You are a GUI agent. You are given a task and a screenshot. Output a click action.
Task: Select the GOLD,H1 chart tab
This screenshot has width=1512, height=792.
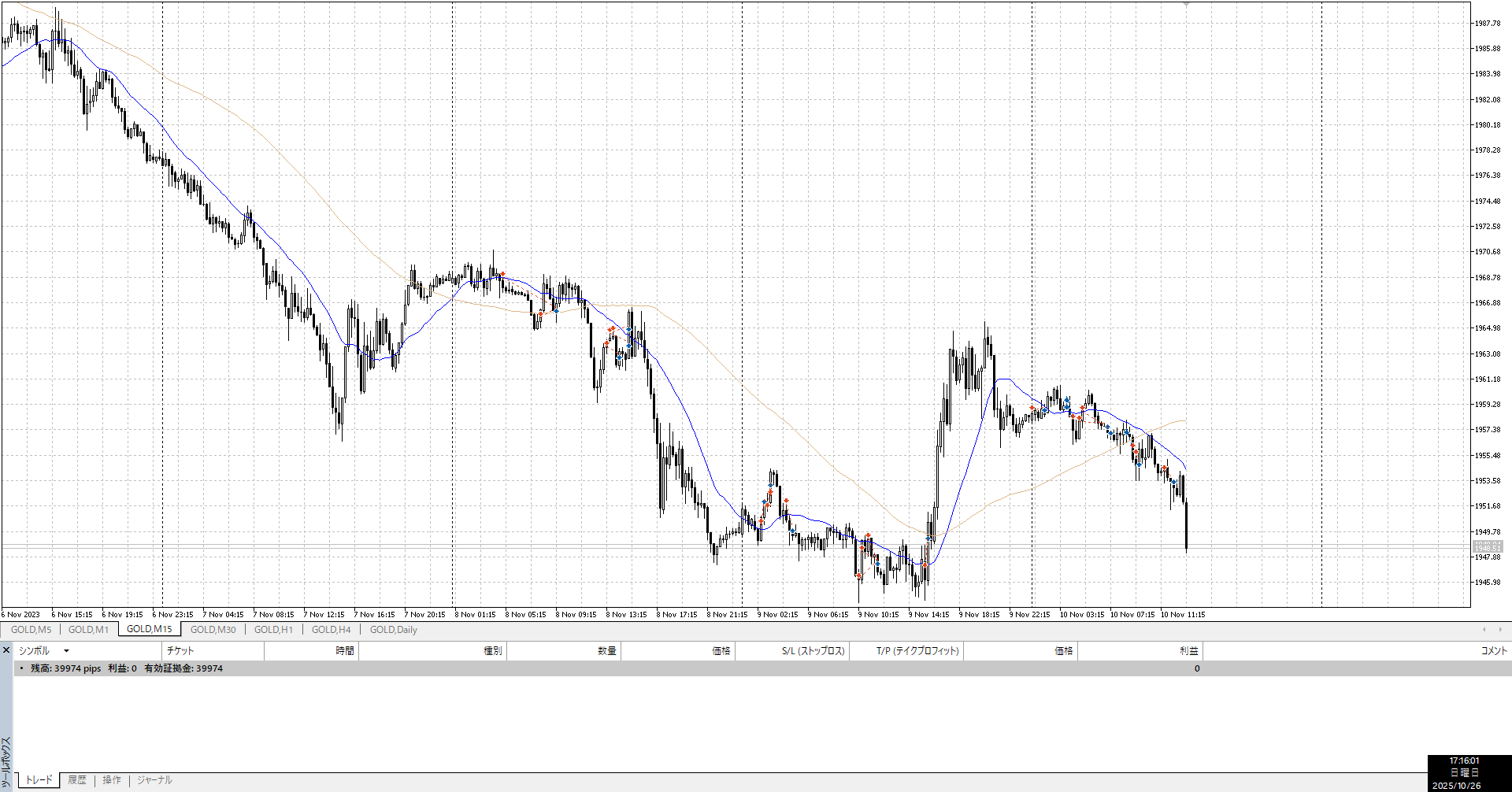click(273, 629)
